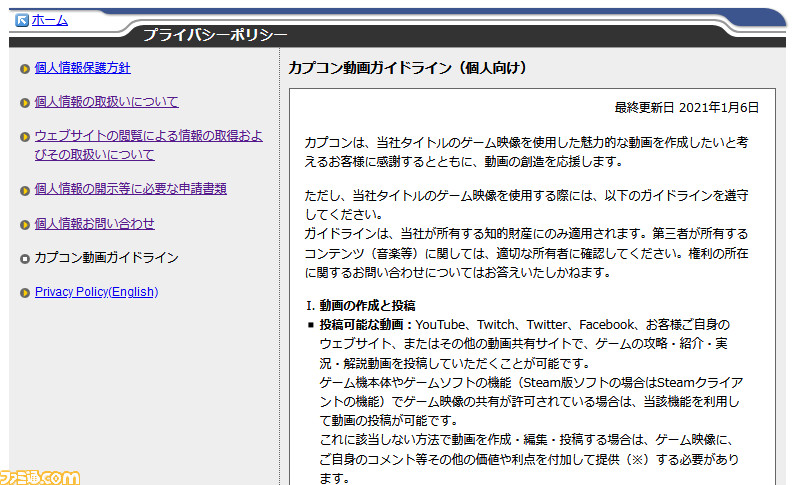Select カプコン動画ガイドライン sidebar item
The width and height of the screenshot is (798, 485).
[106, 258]
